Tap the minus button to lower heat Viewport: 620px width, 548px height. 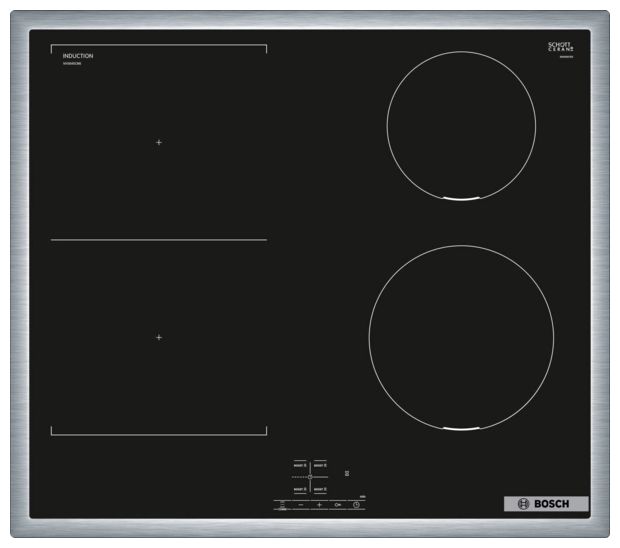tap(301, 505)
